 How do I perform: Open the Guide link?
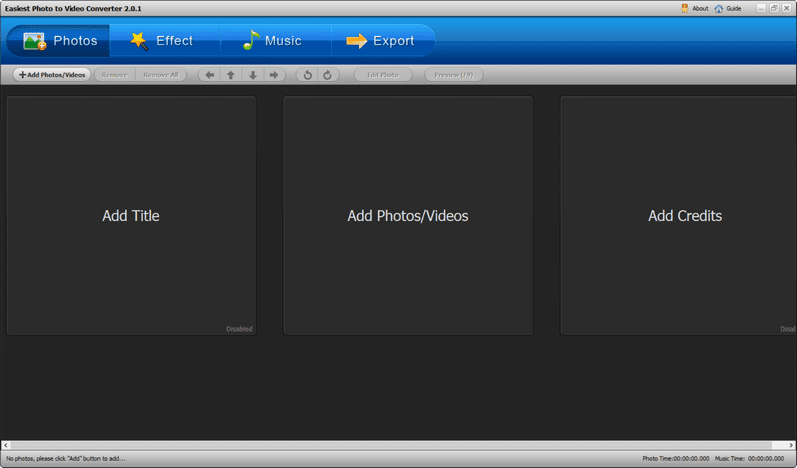point(728,8)
